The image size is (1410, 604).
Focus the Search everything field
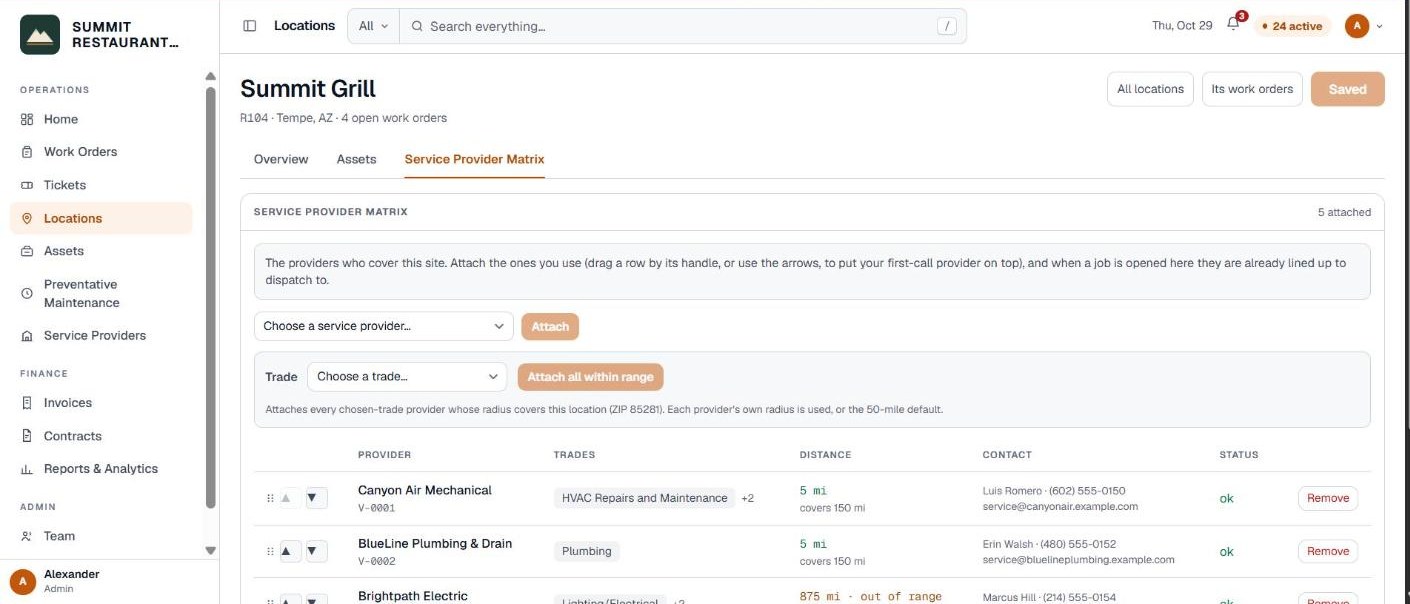(682, 27)
